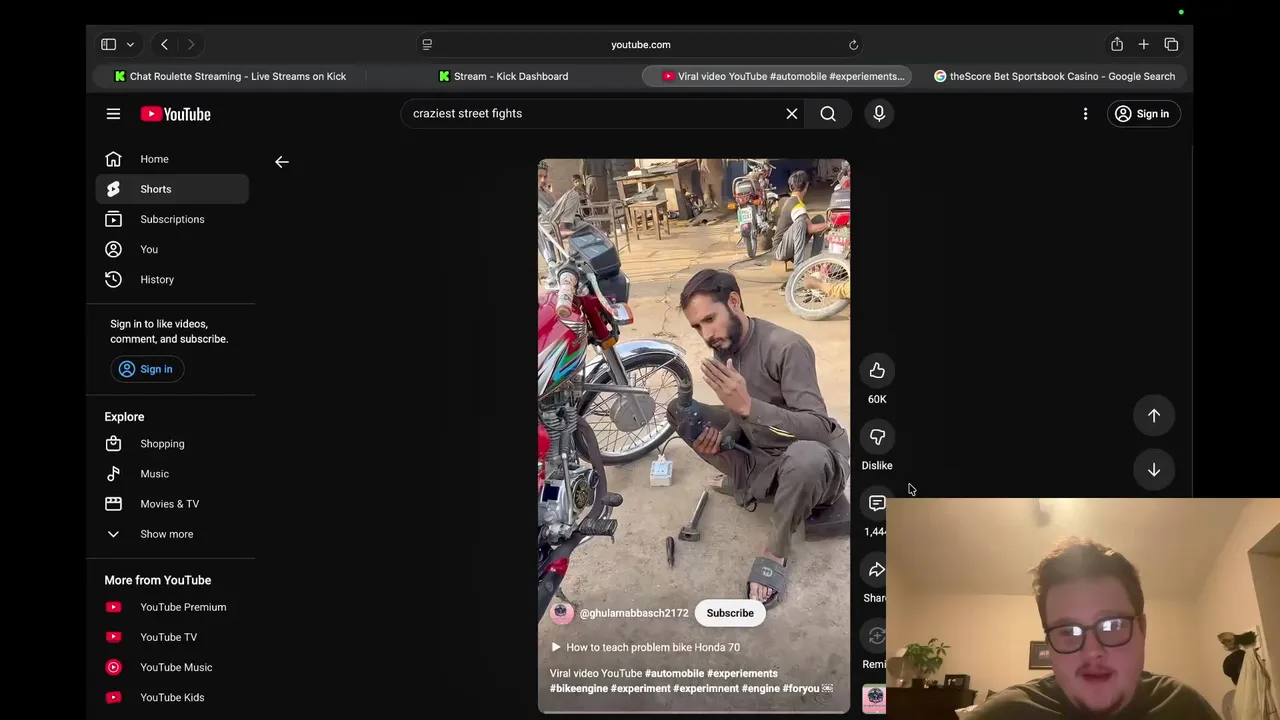
Task: Start voice search with microphone
Action: tap(879, 114)
